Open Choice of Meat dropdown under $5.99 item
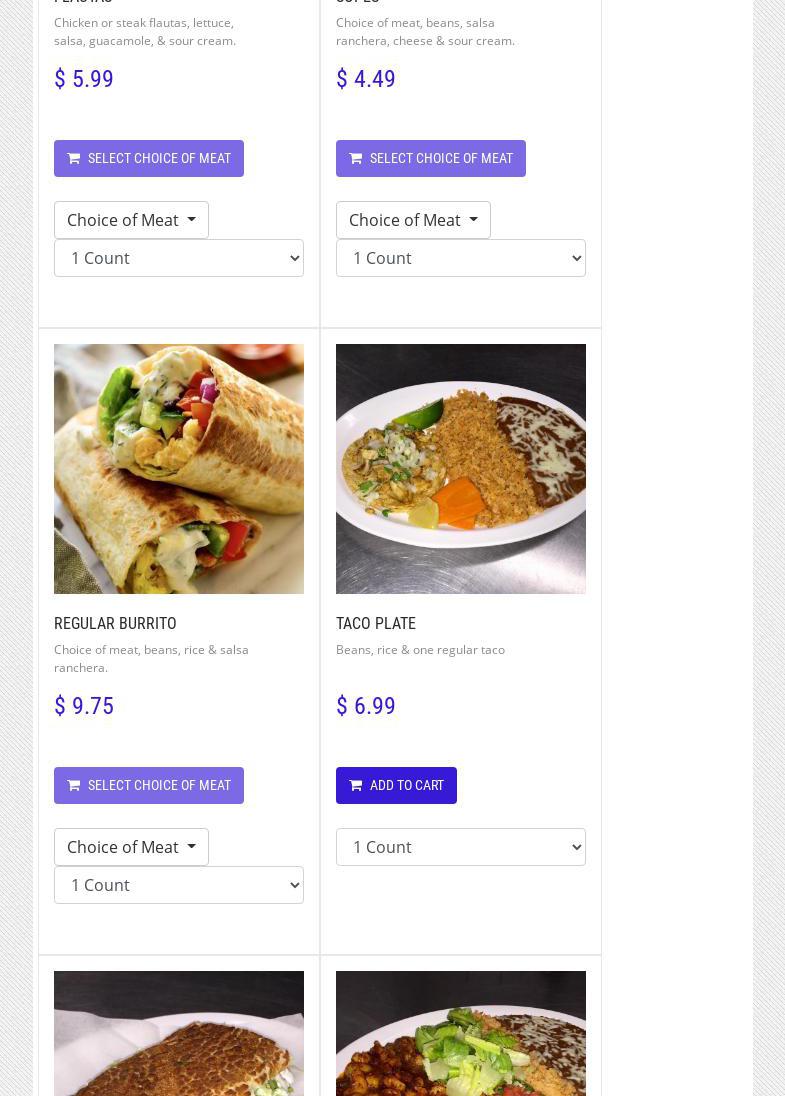 [x=131, y=220]
